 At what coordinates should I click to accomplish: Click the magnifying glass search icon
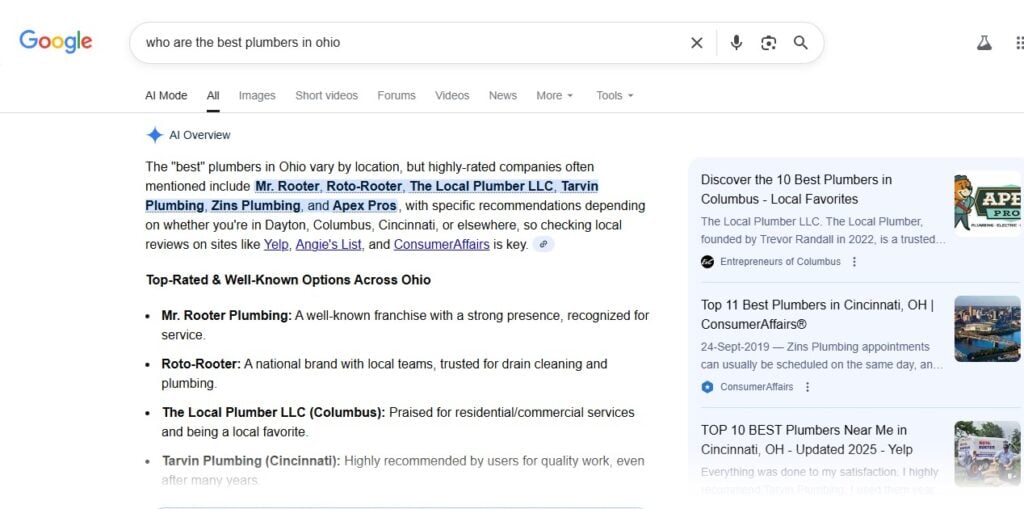point(801,43)
